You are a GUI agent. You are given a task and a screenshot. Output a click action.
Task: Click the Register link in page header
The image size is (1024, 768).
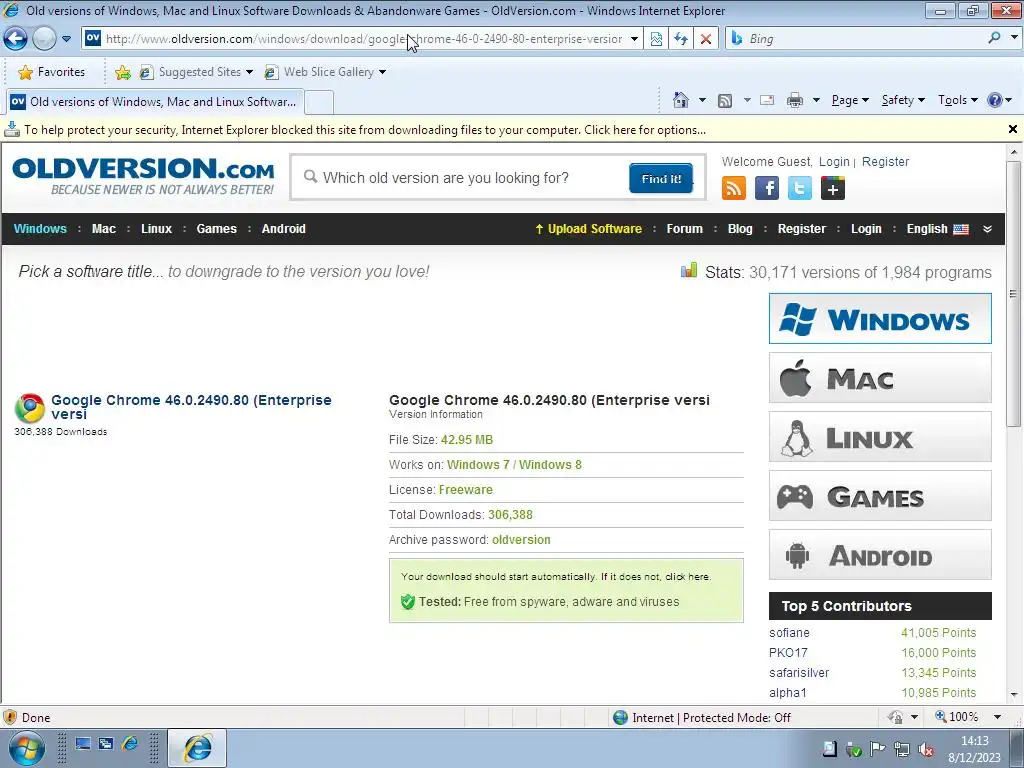(885, 161)
